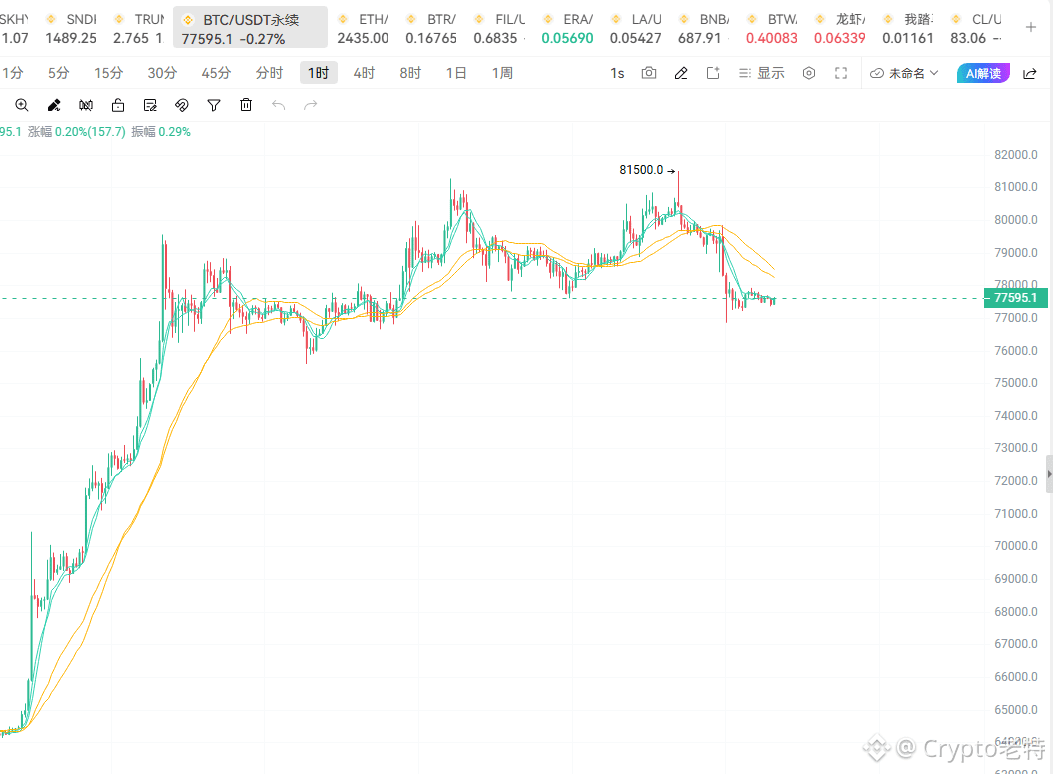This screenshot has height=774, width=1053.
Task: Select the drawing brush tool
Action: (54, 105)
